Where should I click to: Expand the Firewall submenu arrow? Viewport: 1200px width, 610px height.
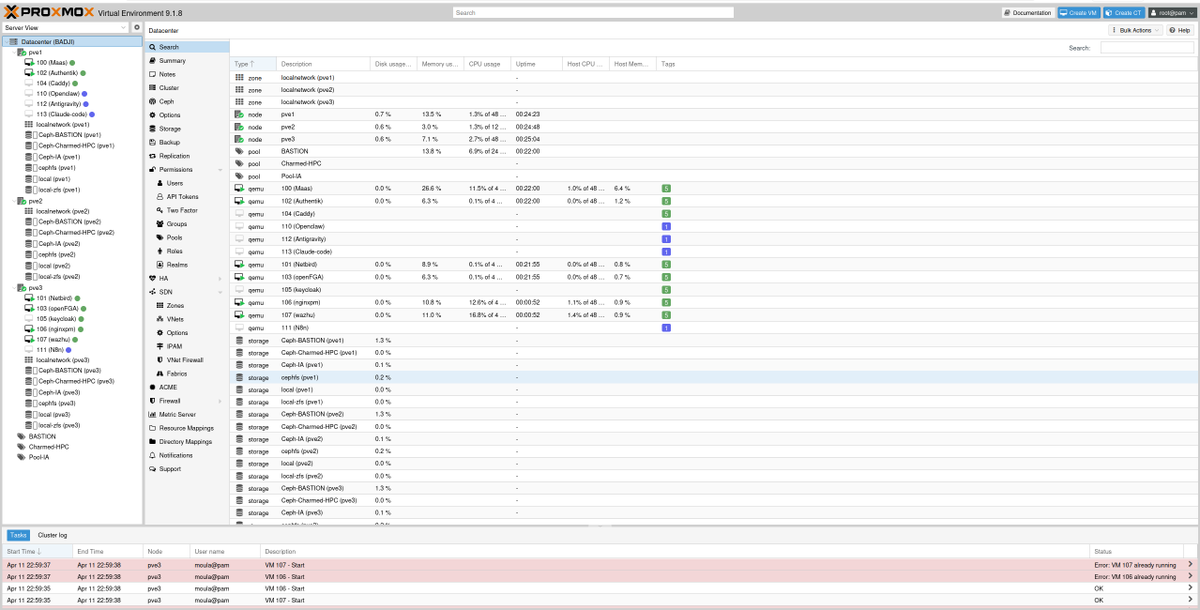220,400
